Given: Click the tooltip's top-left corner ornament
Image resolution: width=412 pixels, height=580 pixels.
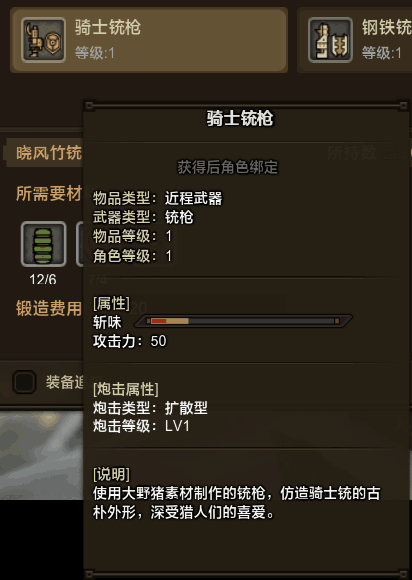Looking at the screenshot, I should pyautogui.click(x=89, y=106).
